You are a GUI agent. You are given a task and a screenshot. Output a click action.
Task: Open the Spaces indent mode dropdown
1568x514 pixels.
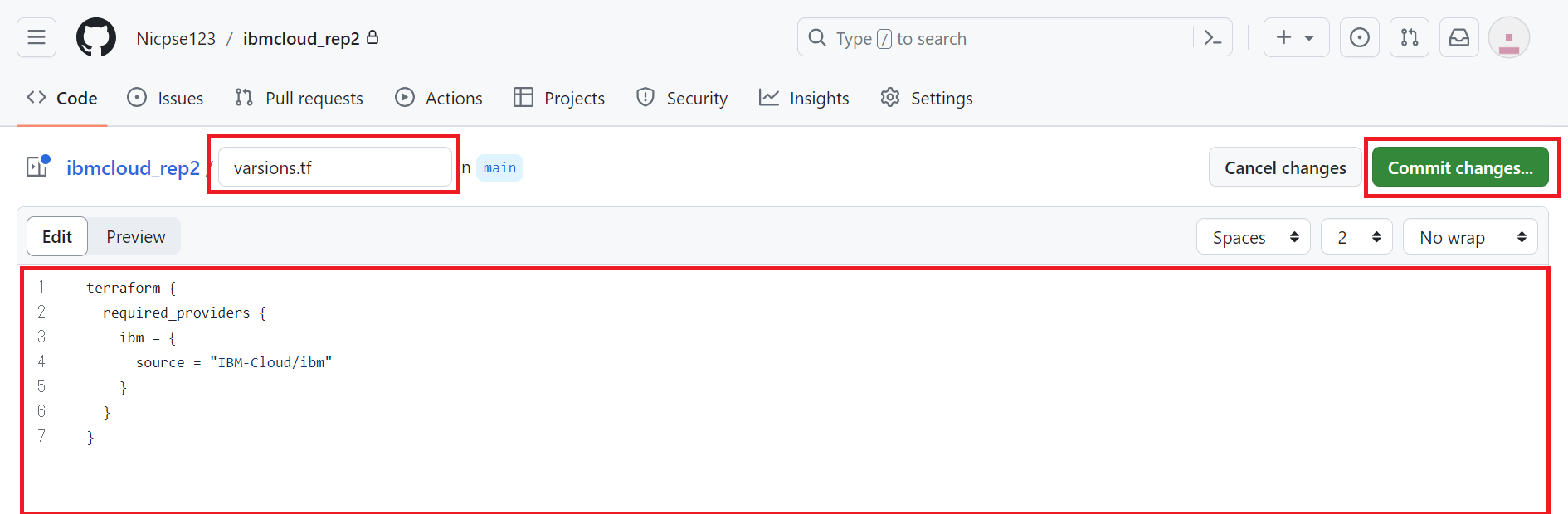(x=1253, y=238)
